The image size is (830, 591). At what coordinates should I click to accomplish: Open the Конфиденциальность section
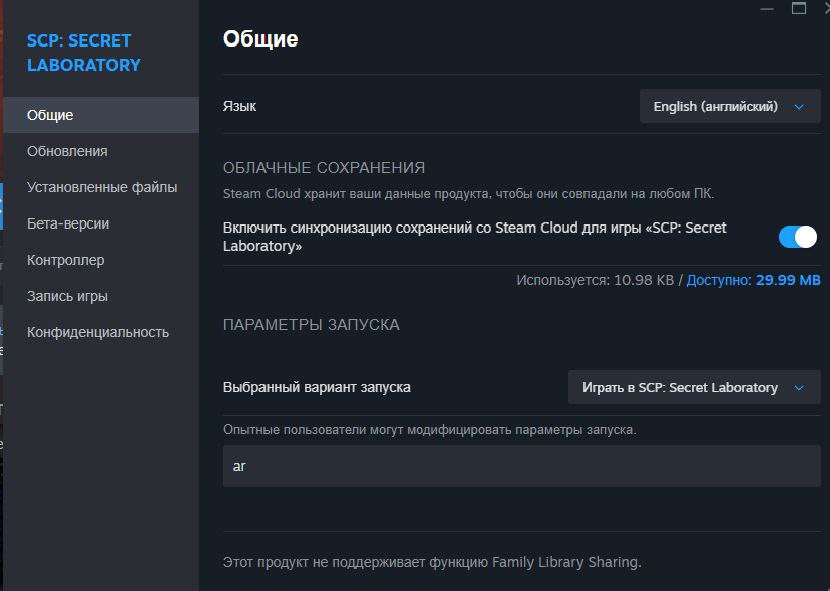(98, 332)
